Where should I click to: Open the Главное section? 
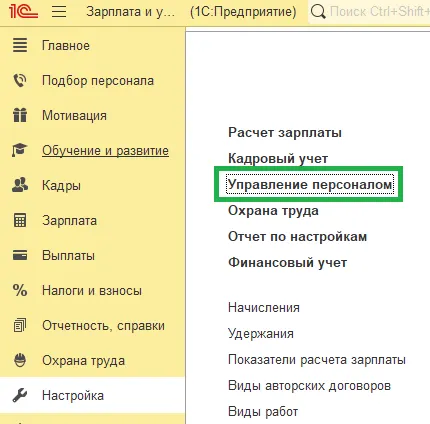(66, 46)
